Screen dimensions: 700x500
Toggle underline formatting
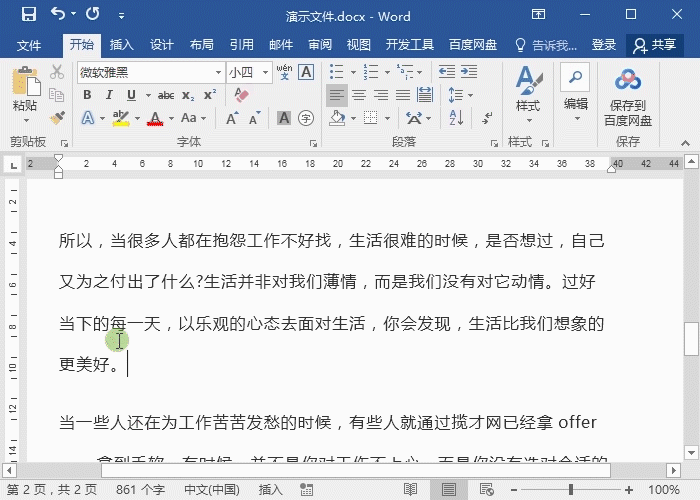point(131,95)
